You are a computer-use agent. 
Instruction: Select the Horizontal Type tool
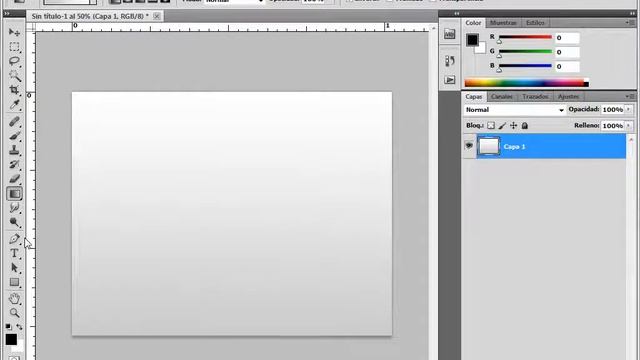pyautogui.click(x=14, y=253)
